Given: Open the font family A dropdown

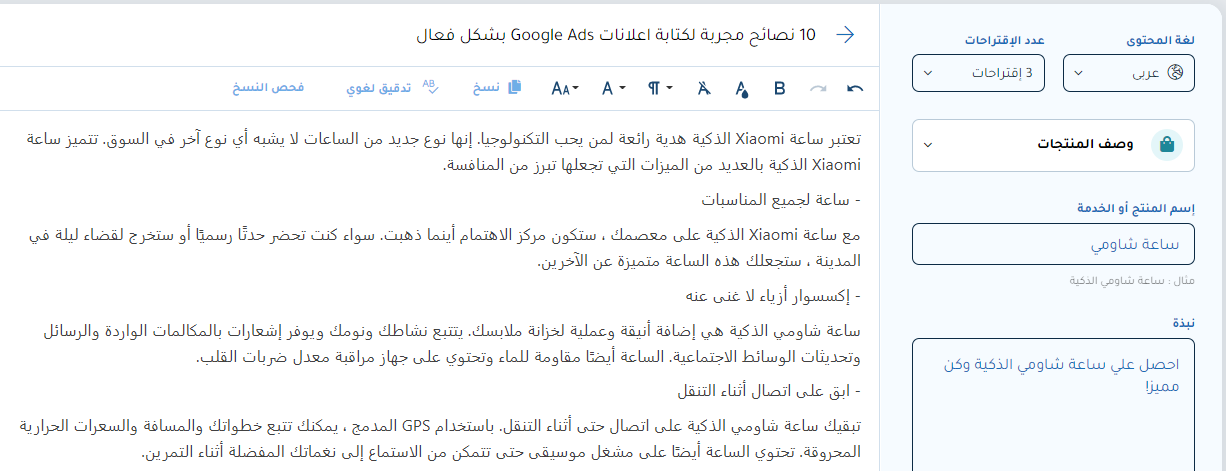Looking at the screenshot, I should (x=613, y=88).
